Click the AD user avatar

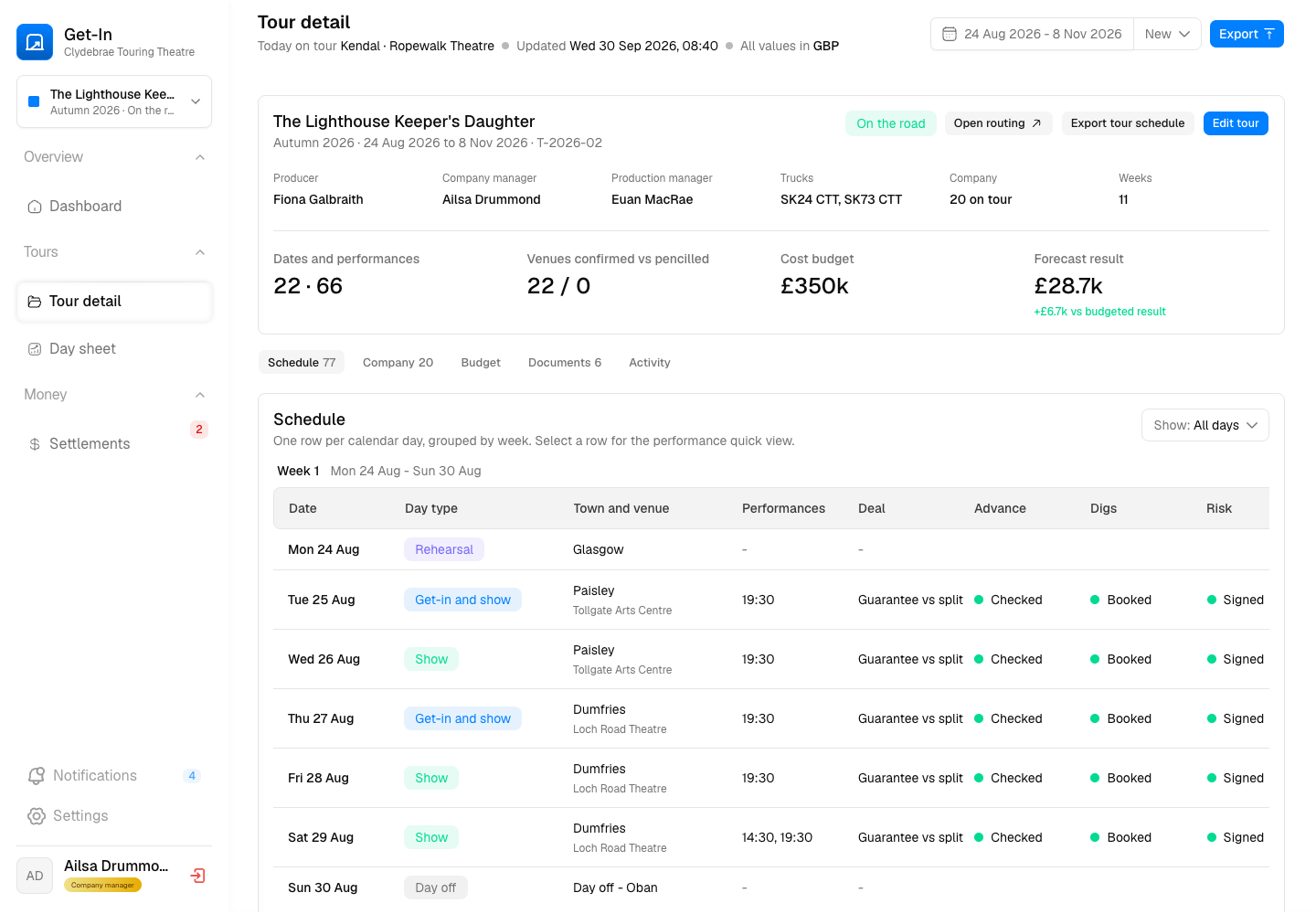point(35,876)
